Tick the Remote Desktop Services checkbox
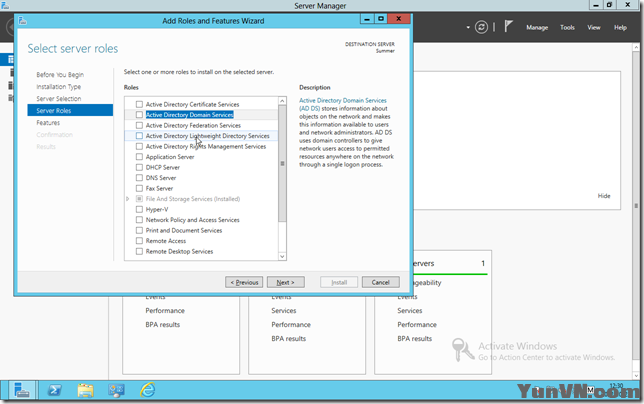 (139, 251)
